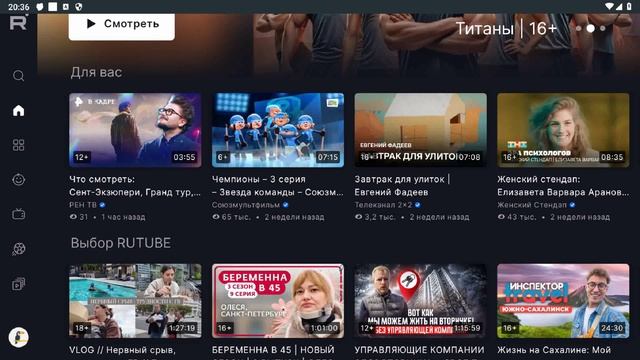
Task: Click the Wi-Fi signal status icon
Action: (x=609, y=7)
